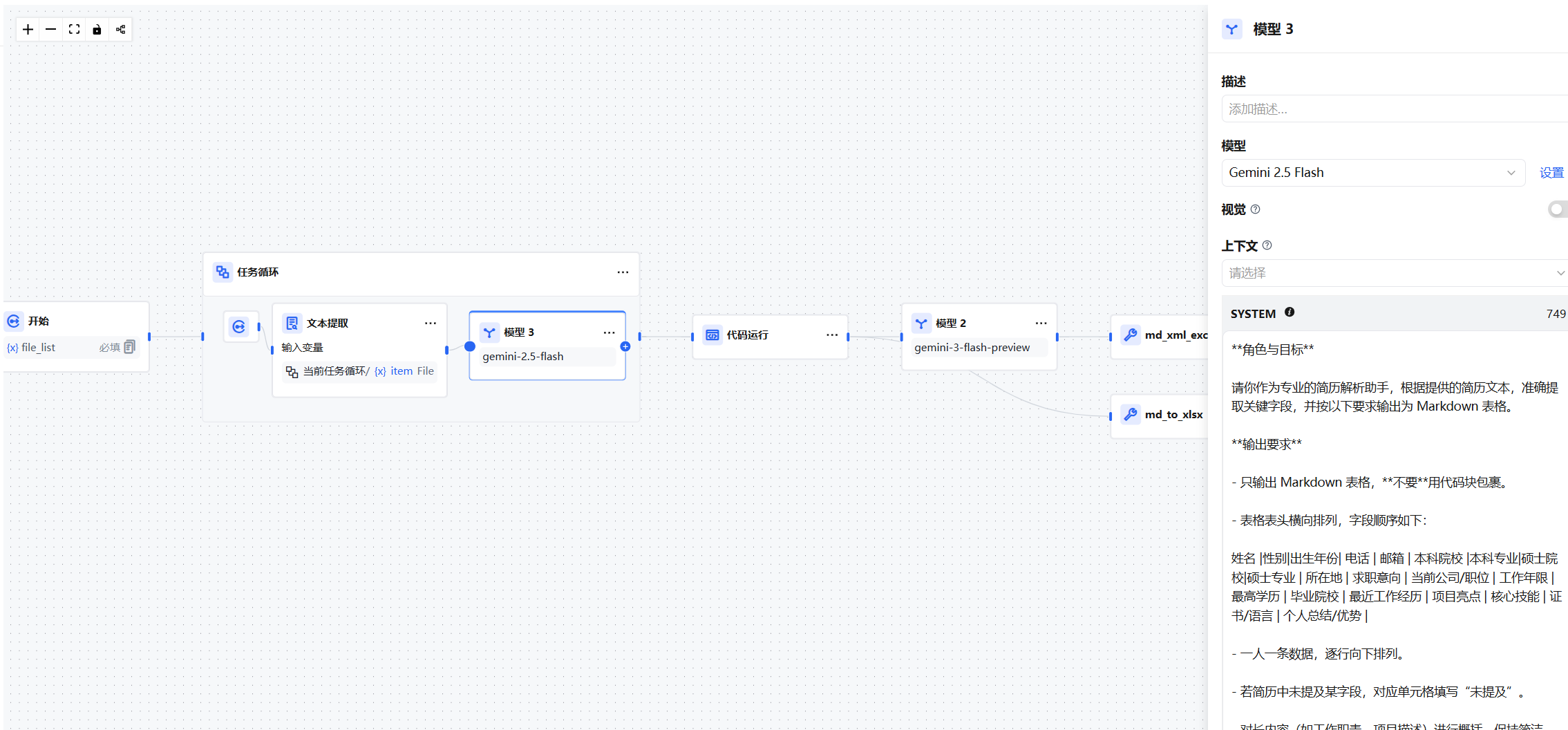Zoom in with the plus icon
The height and width of the screenshot is (730, 1568).
28,29
